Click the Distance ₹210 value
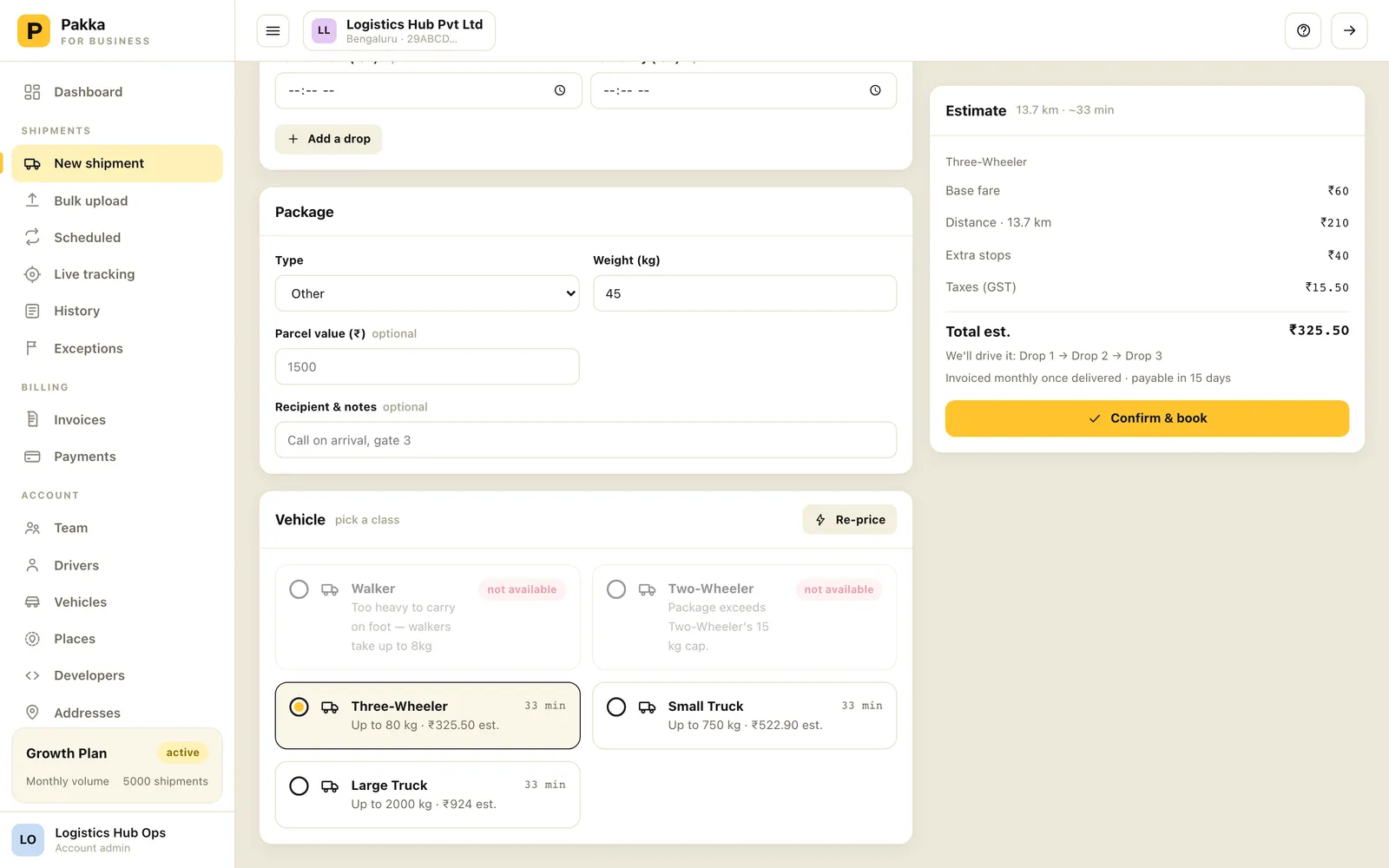Screen dimensions: 1389x868 pyautogui.click(x=1334, y=223)
